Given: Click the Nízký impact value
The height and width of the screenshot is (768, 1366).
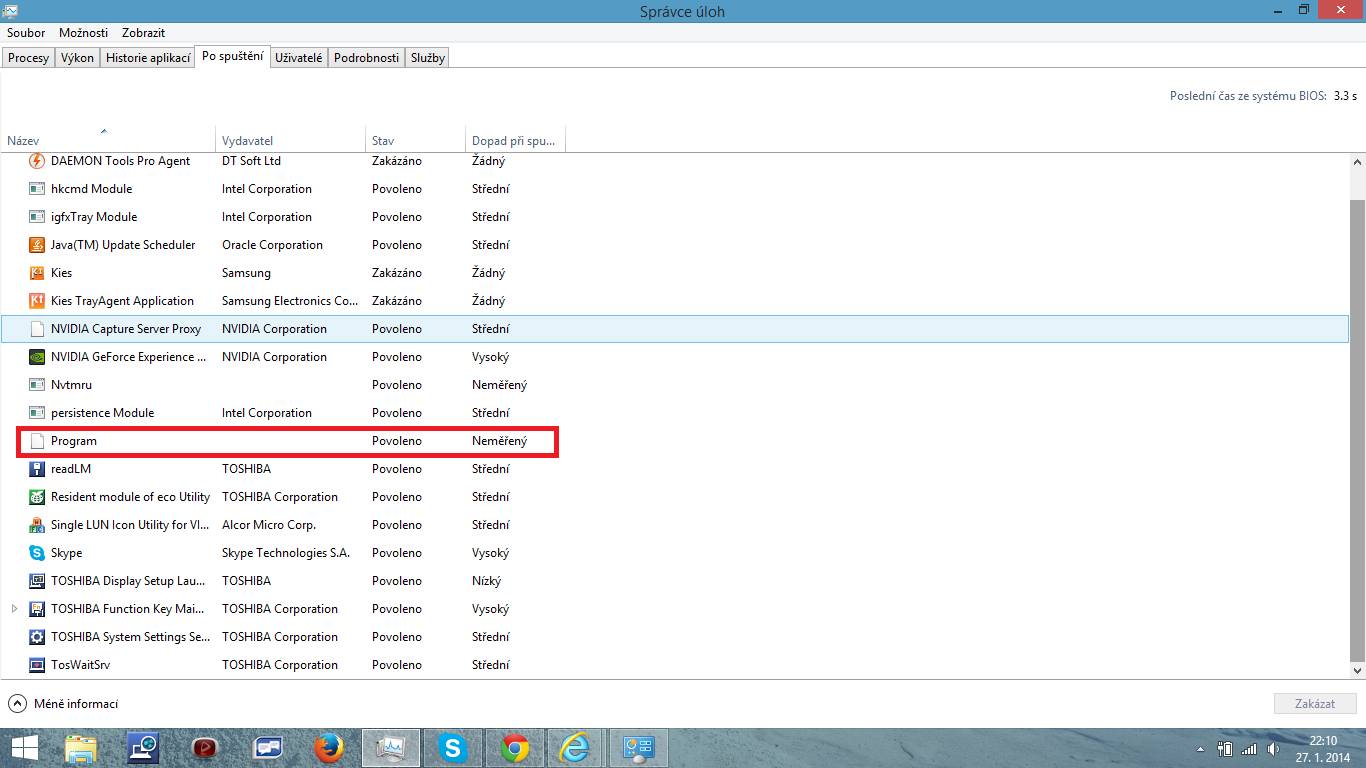Looking at the screenshot, I should click(x=487, y=581).
